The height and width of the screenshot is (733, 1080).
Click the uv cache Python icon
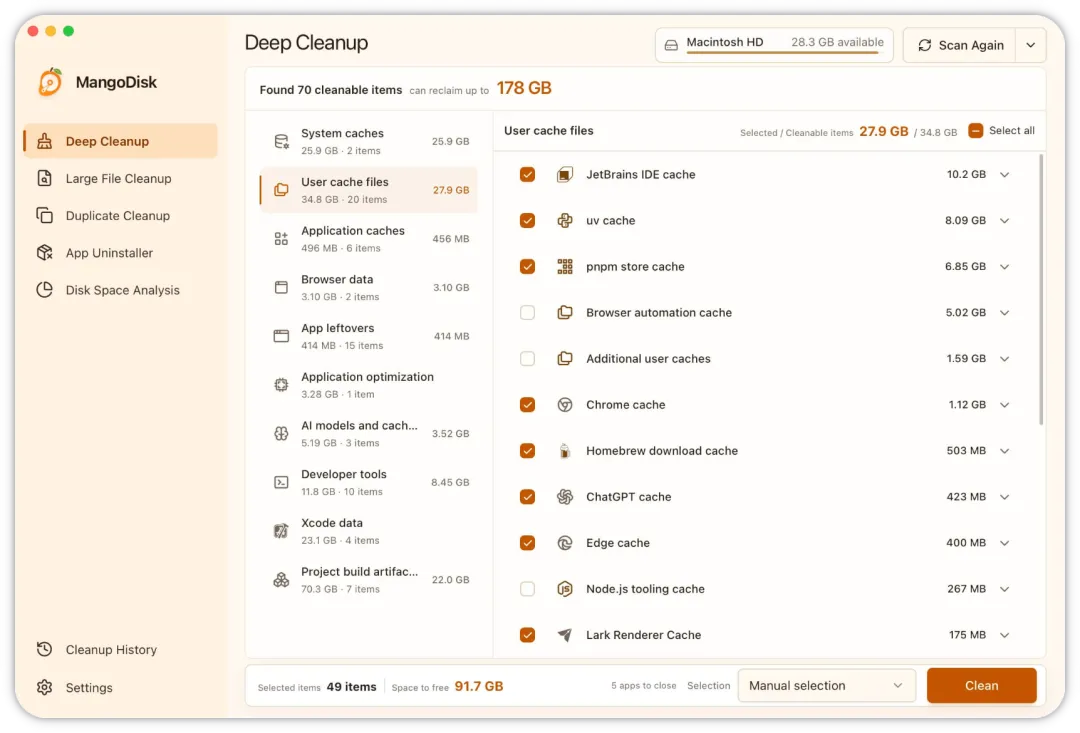tap(565, 220)
